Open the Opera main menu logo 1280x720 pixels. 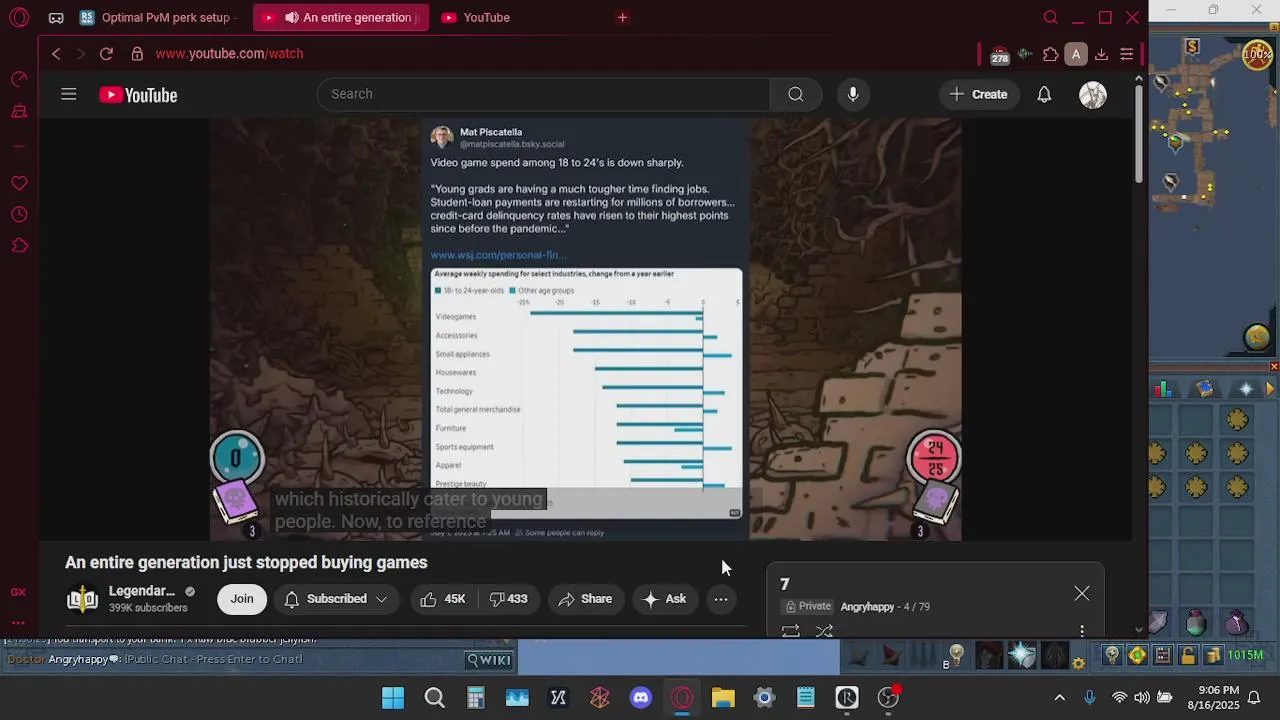point(19,17)
